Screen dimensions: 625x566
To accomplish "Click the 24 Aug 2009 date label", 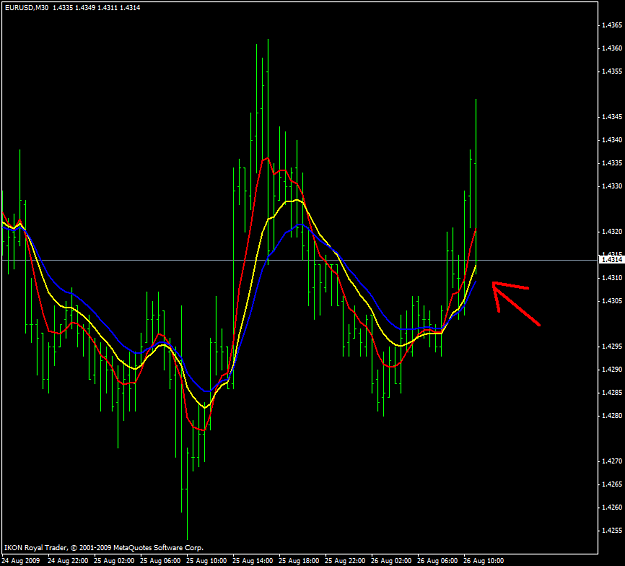I will point(21,561).
